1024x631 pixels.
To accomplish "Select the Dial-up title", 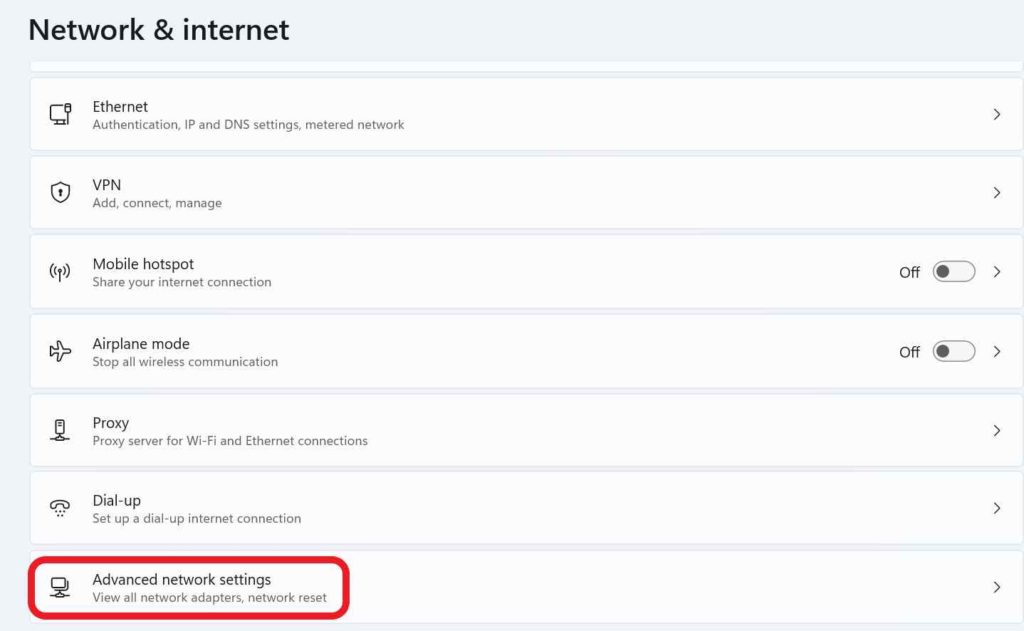I will pyautogui.click(x=116, y=501).
